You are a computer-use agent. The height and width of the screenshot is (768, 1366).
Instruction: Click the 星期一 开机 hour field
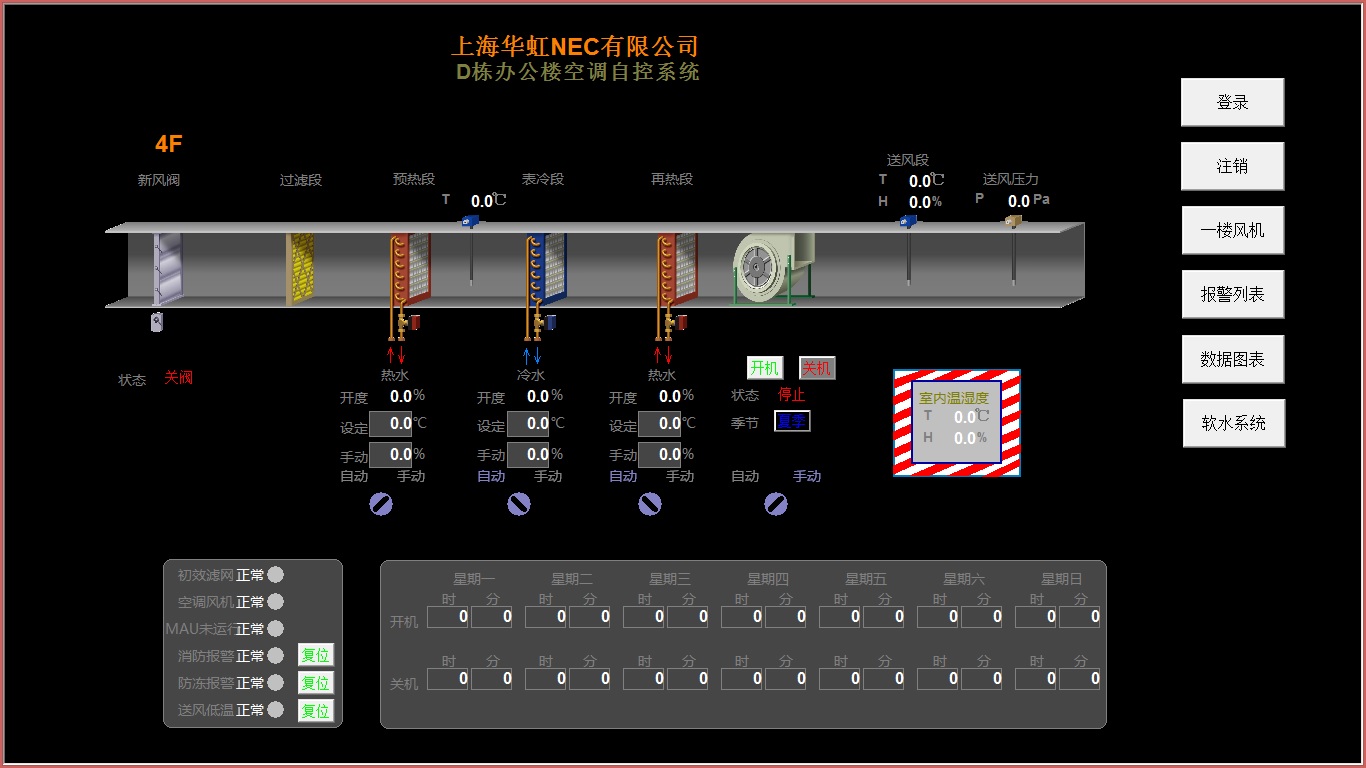[x=448, y=618]
